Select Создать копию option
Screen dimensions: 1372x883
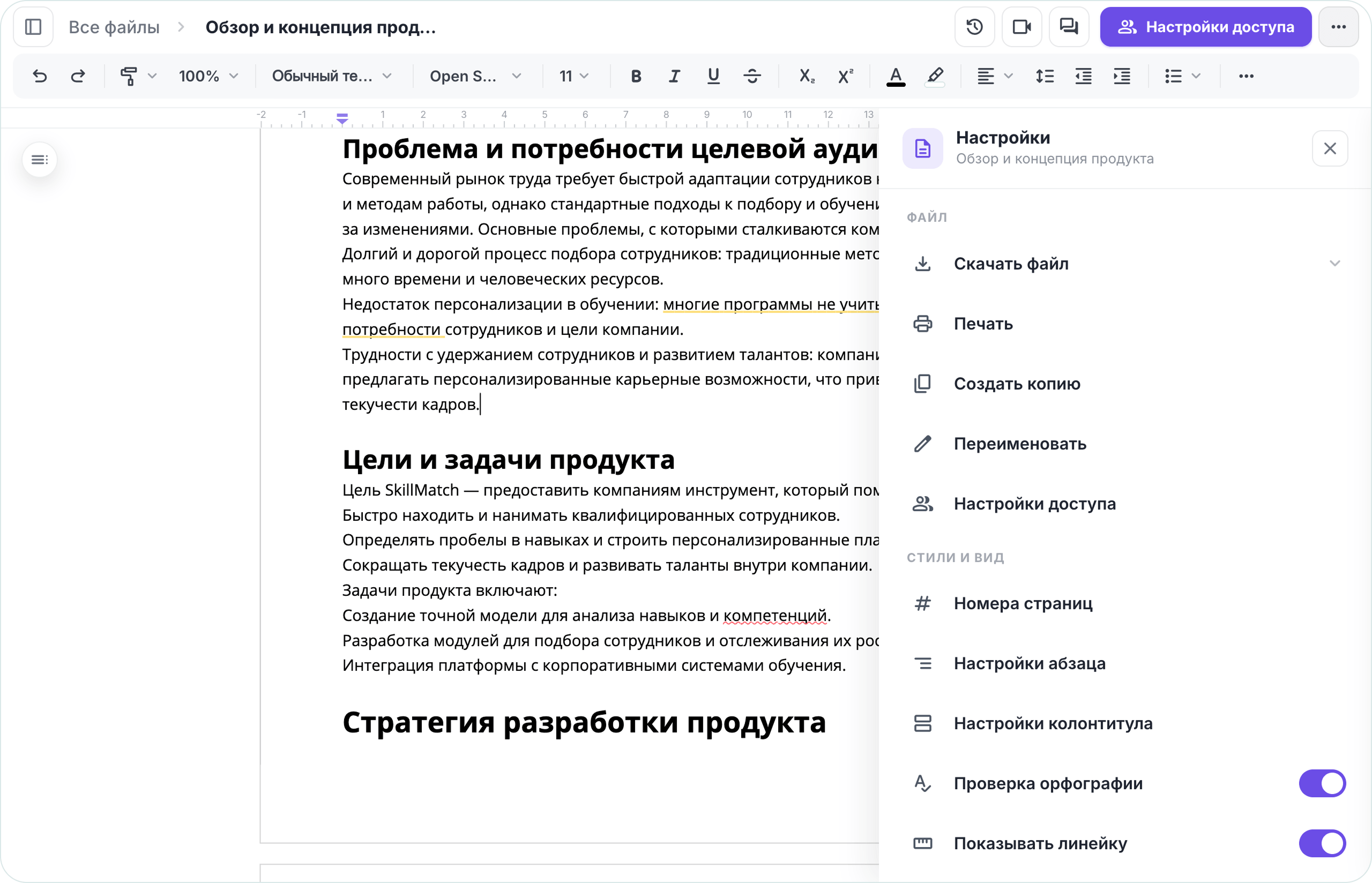pyautogui.click(x=1125, y=384)
